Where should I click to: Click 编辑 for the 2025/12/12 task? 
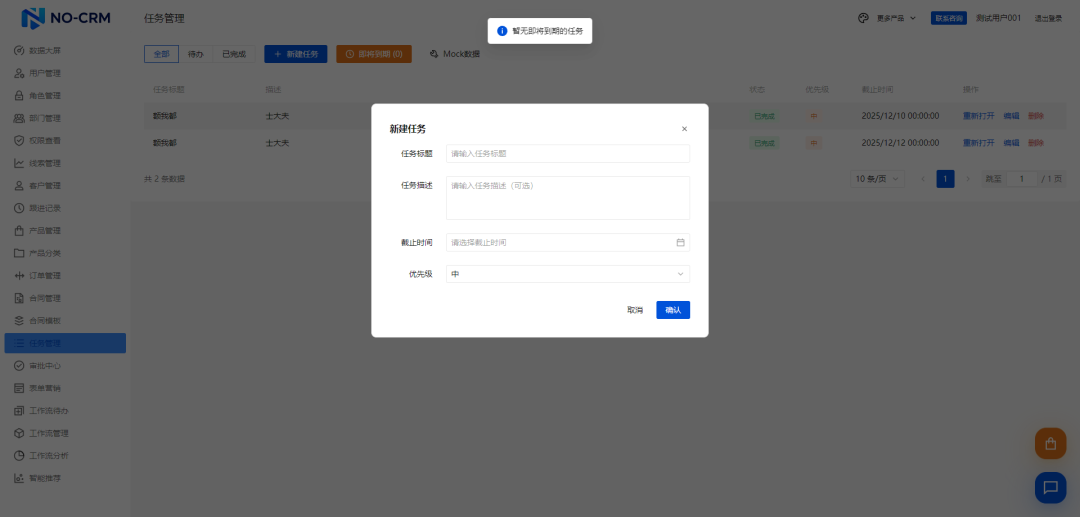1011,143
